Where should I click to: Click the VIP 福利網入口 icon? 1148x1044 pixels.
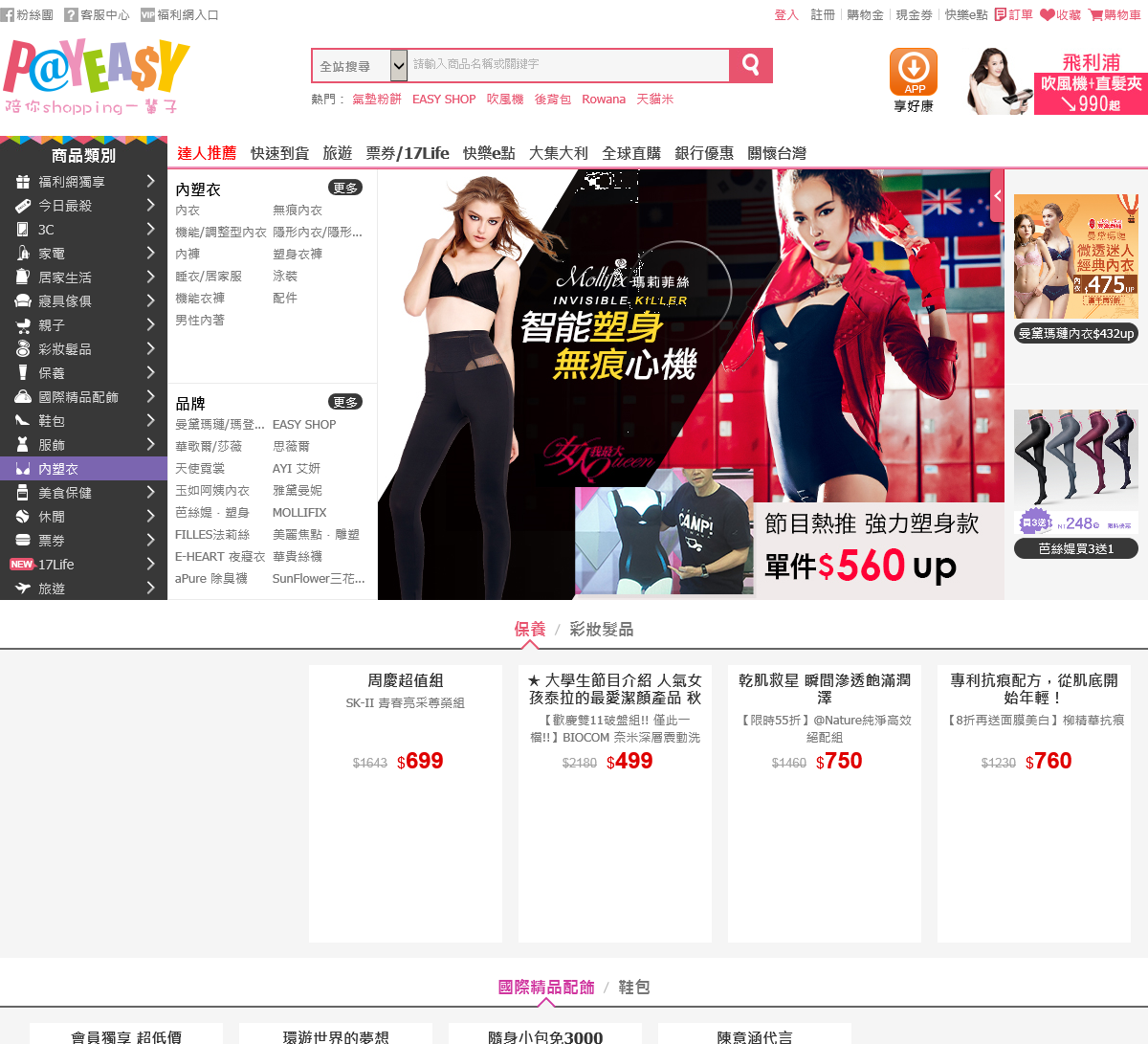(x=147, y=15)
